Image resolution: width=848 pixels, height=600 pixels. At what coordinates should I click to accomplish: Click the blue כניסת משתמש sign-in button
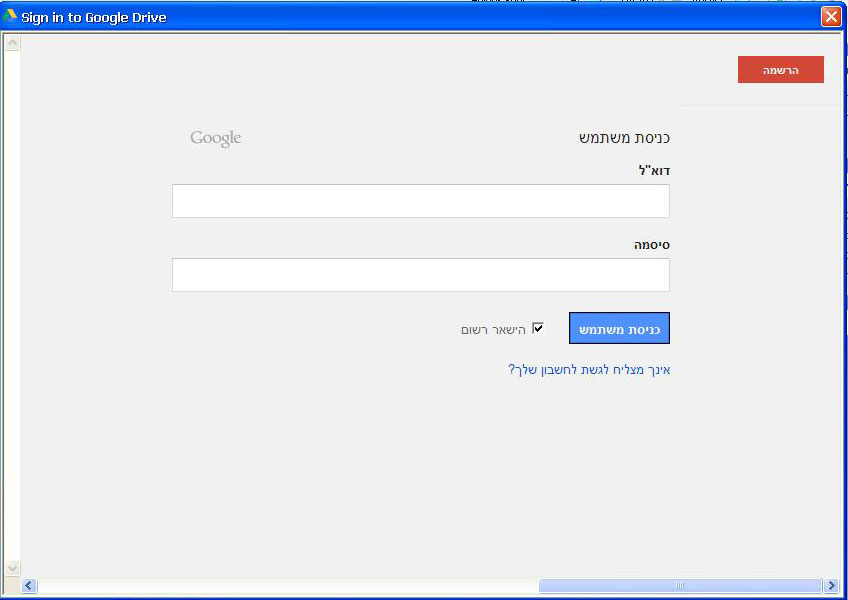tap(619, 328)
